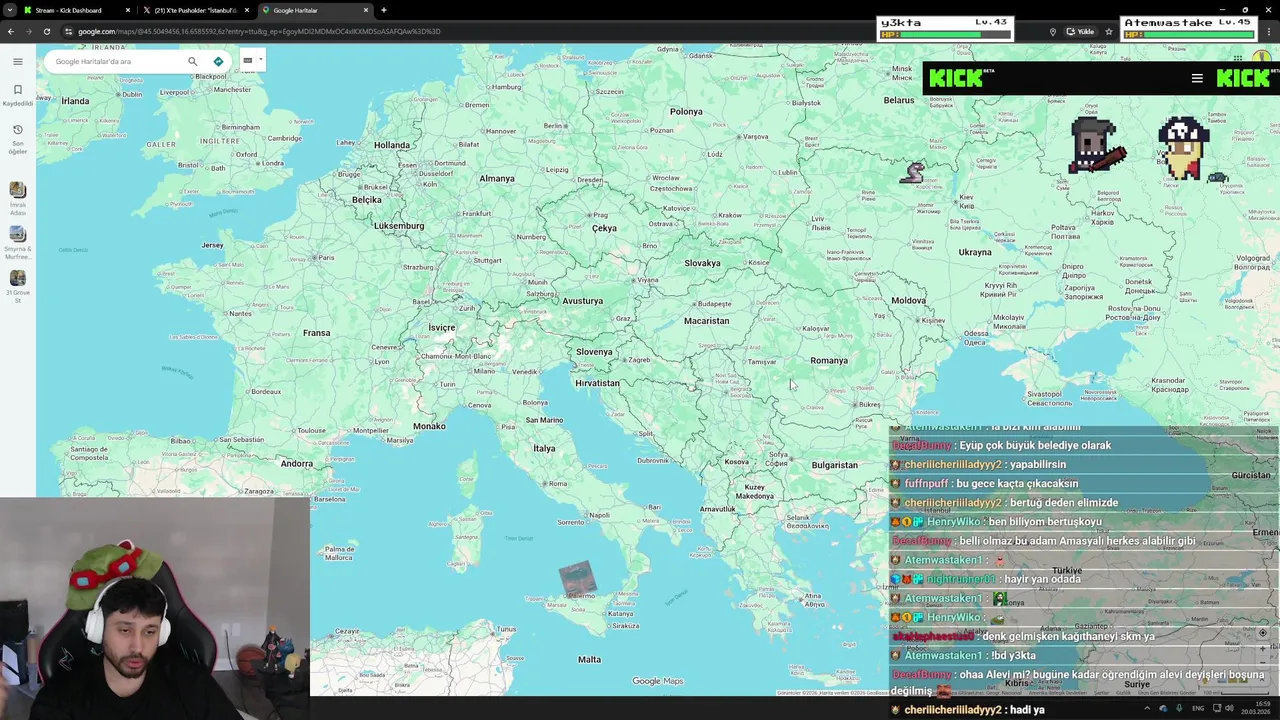Open Son öğeler recents in sidebar
The height and width of the screenshot is (720, 1280).
pyautogui.click(x=17, y=138)
